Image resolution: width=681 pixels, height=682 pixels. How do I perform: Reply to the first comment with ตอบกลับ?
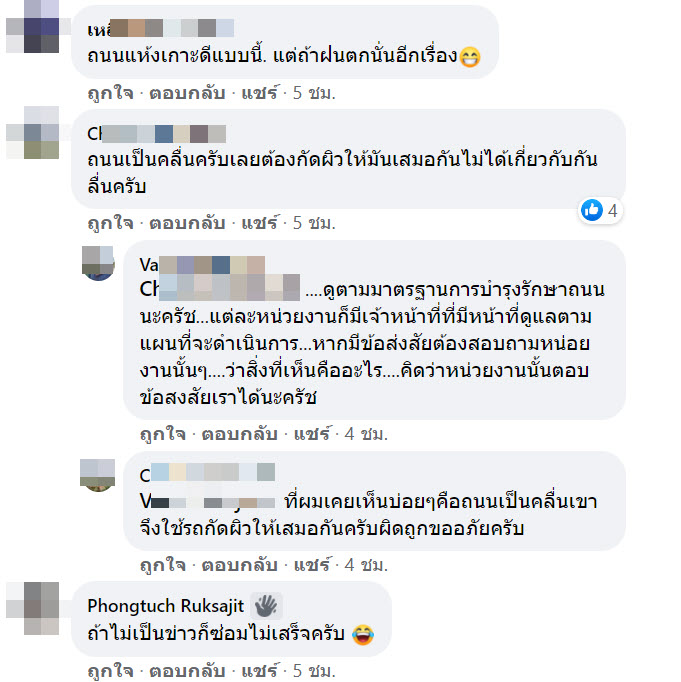click(187, 93)
